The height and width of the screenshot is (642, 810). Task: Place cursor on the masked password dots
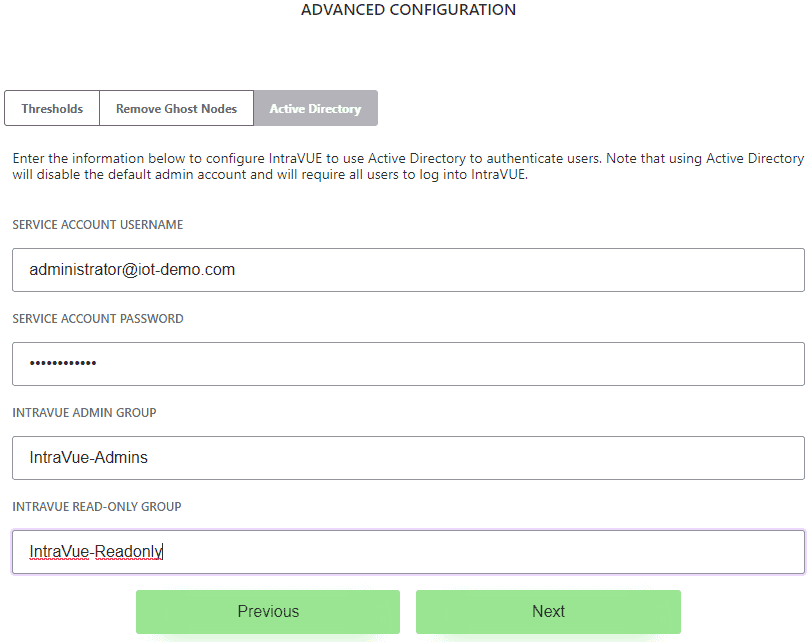click(63, 363)
